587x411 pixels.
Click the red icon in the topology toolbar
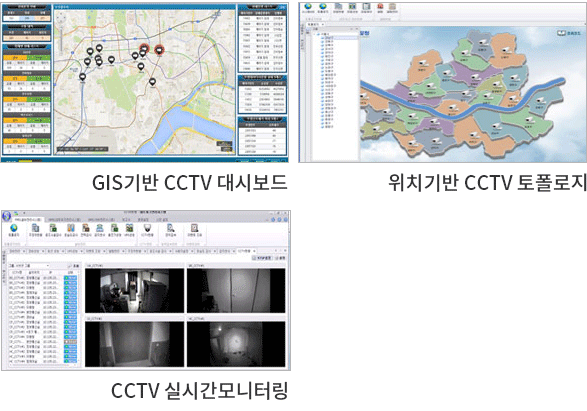point(380,6)
